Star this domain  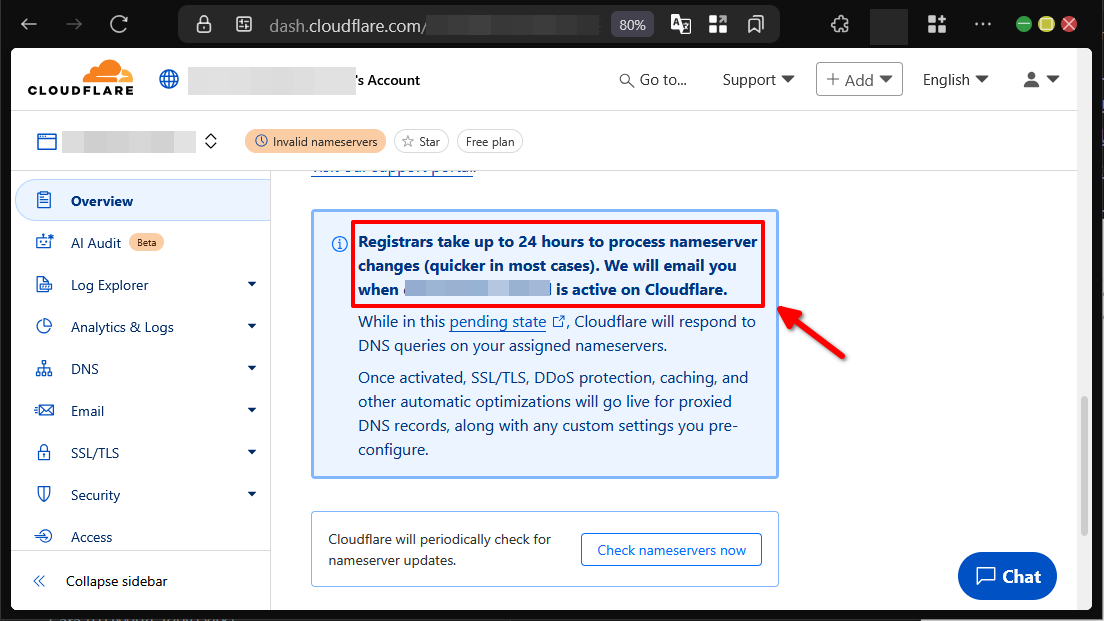click(421, 142)
